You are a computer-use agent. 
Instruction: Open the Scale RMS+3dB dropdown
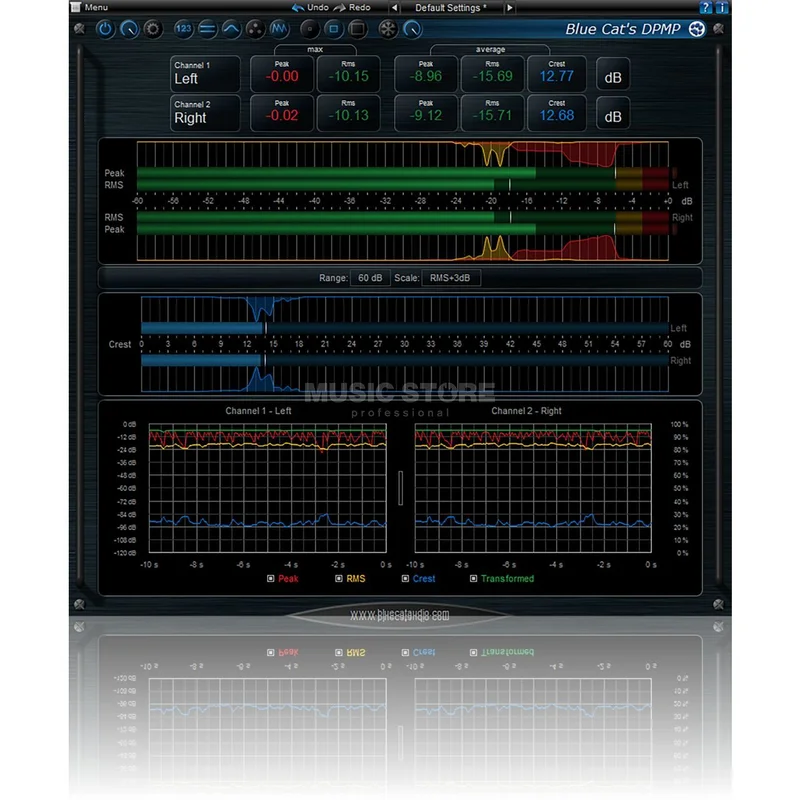pos(451,278)
